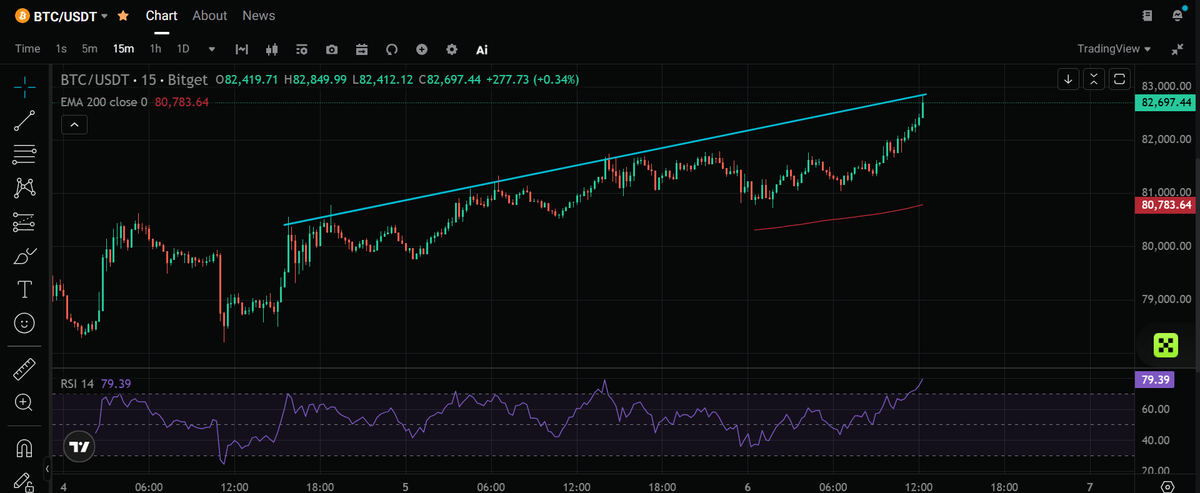Open the emoji icons tool
Viewport: 1200px width, 493px height.
tap(24, 323)
